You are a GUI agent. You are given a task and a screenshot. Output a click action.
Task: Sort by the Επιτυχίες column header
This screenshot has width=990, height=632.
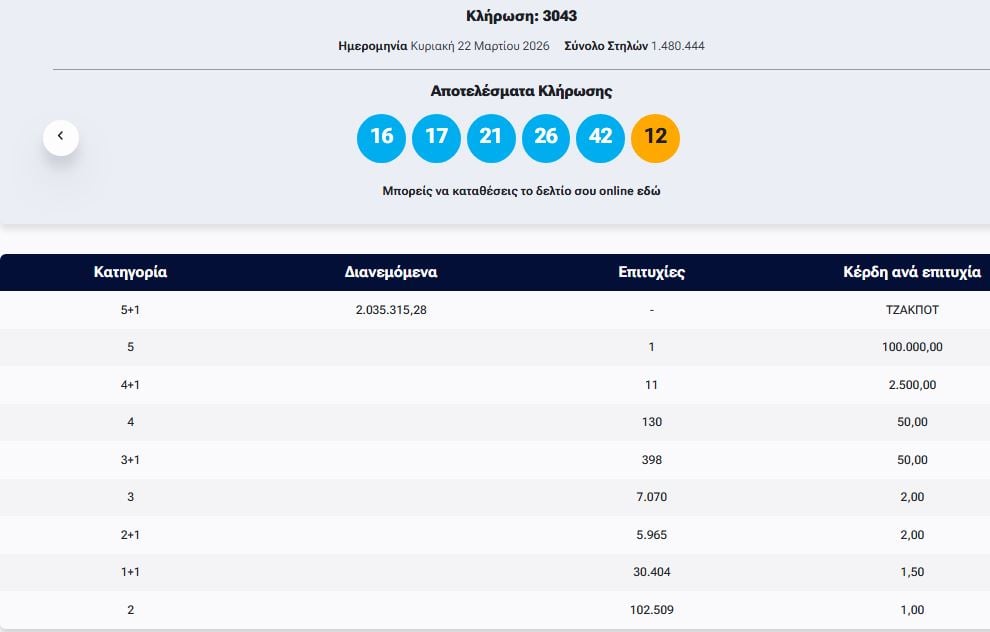pyautogui.click(x=652, y=272)
